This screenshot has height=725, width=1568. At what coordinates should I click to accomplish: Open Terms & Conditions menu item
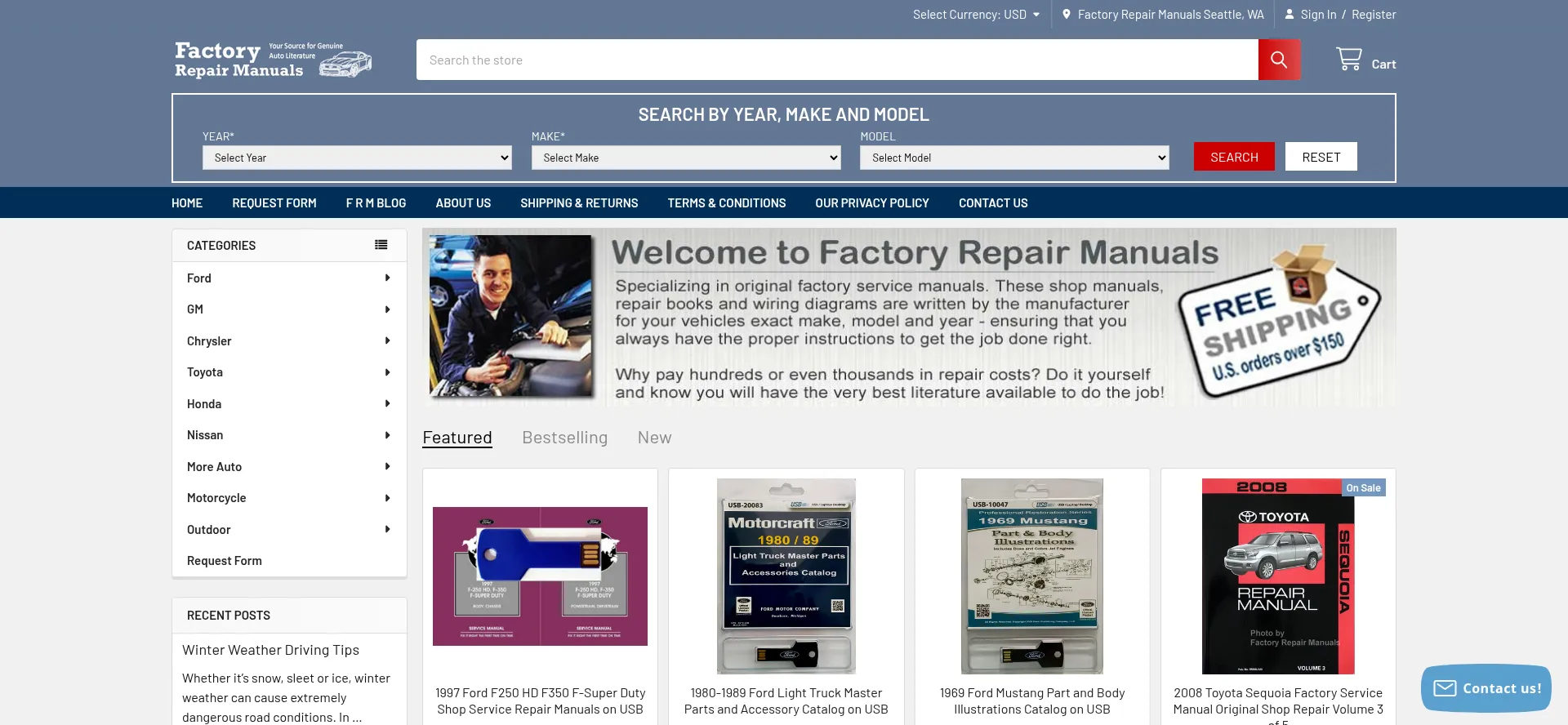coord(727,202)
